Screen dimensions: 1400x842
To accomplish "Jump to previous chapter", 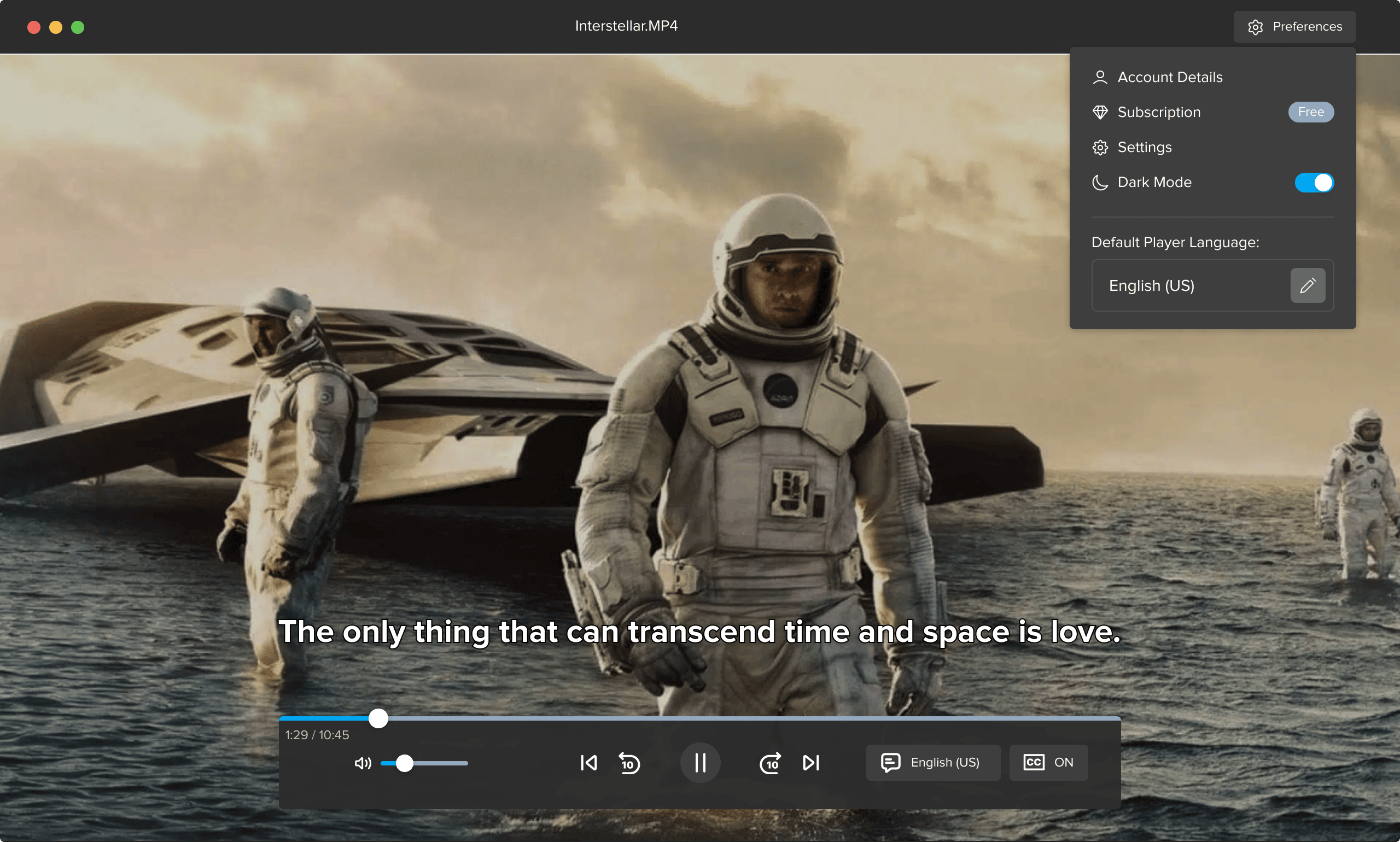I will pos(588,763).
